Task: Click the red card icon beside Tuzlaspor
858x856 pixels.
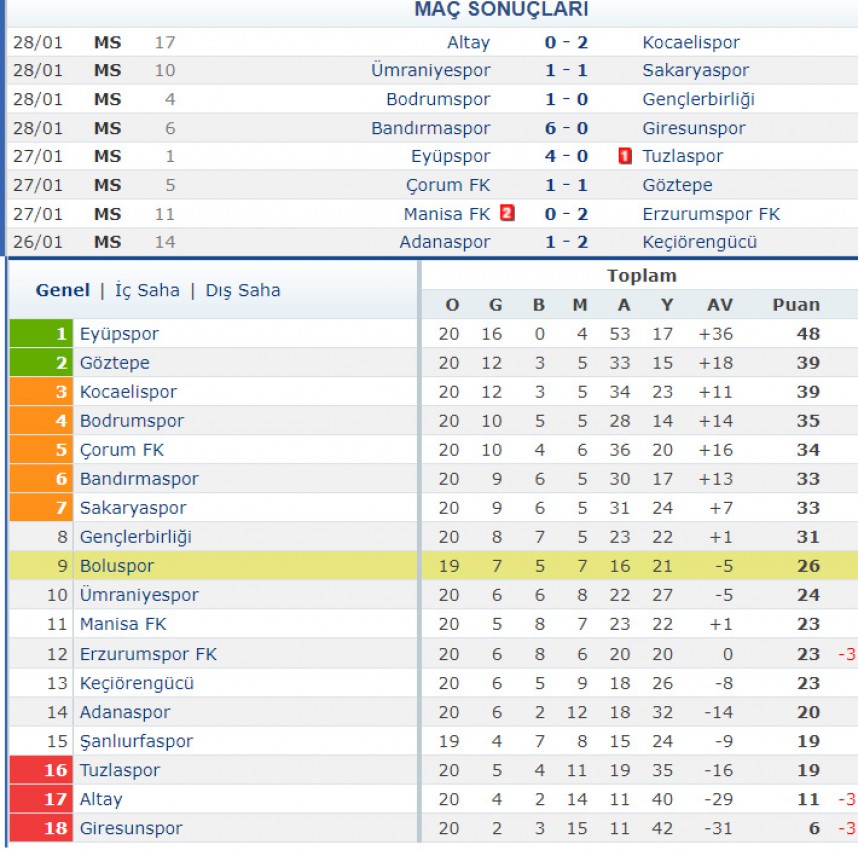Action: click(x=624, y=157)
